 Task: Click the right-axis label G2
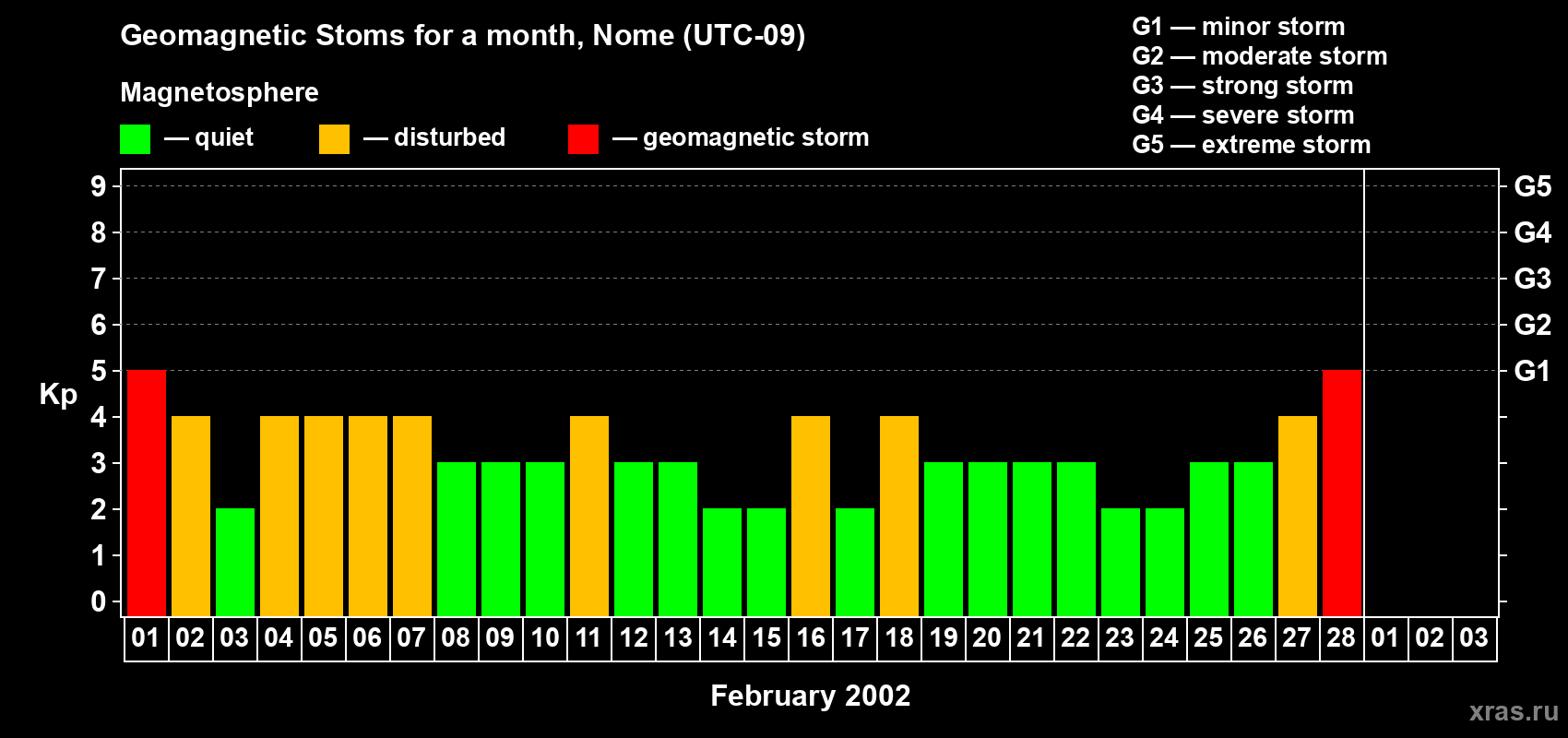coord(1533,325)
